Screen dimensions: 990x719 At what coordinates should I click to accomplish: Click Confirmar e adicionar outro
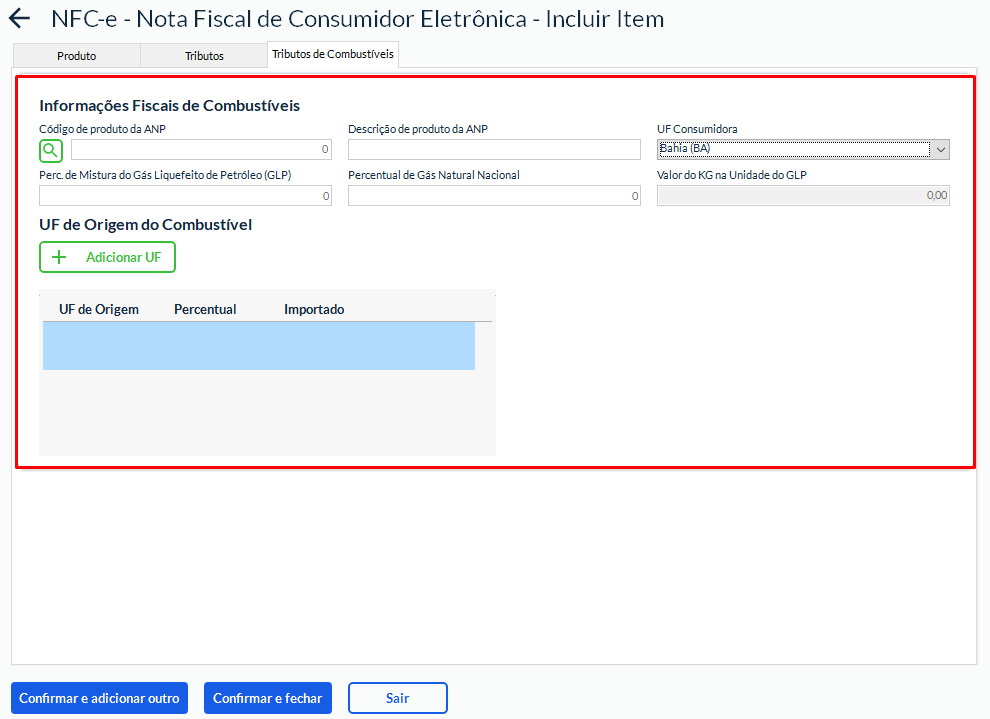(99, 698)
